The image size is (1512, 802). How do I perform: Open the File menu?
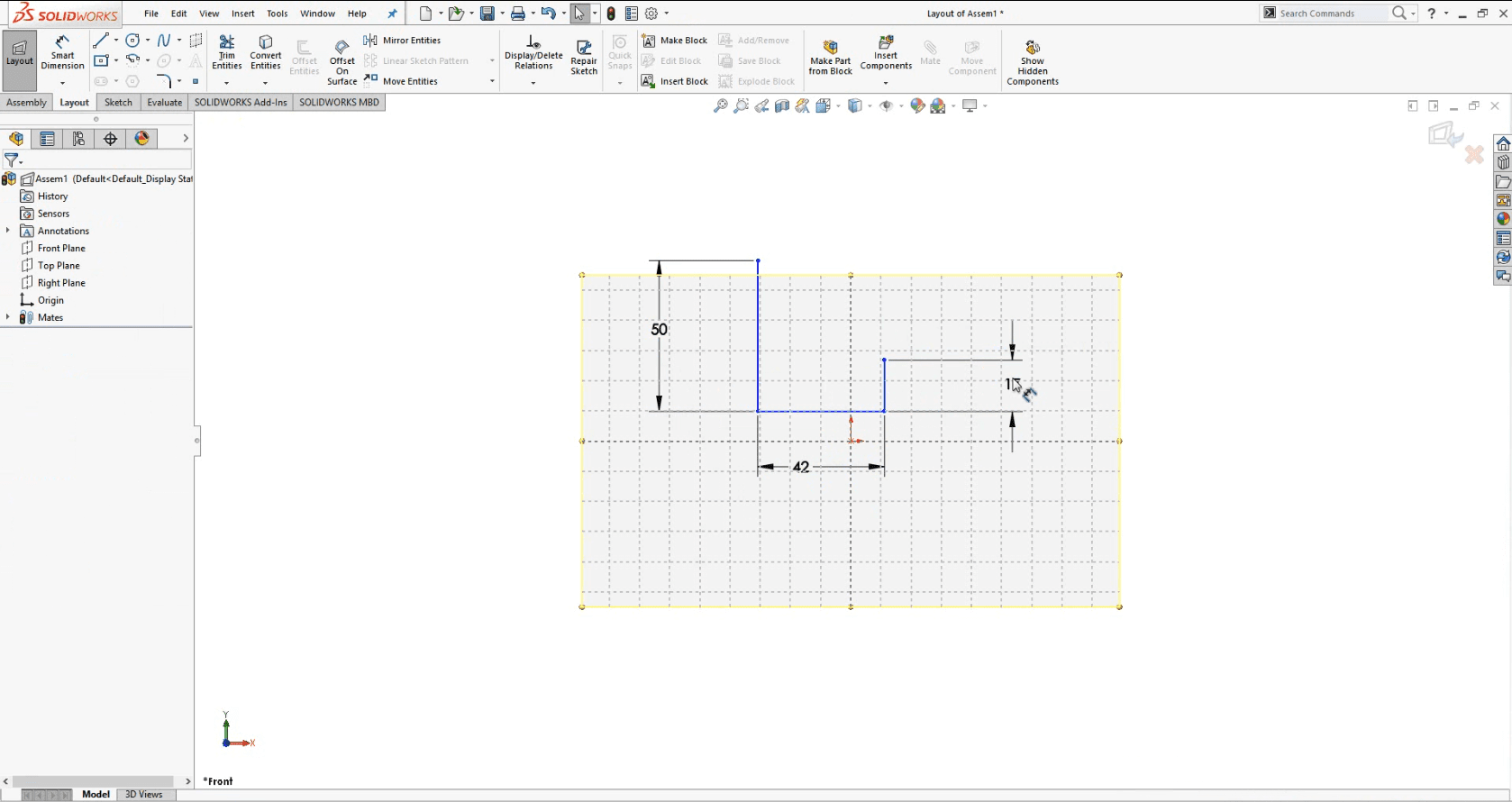click(151, 14)
